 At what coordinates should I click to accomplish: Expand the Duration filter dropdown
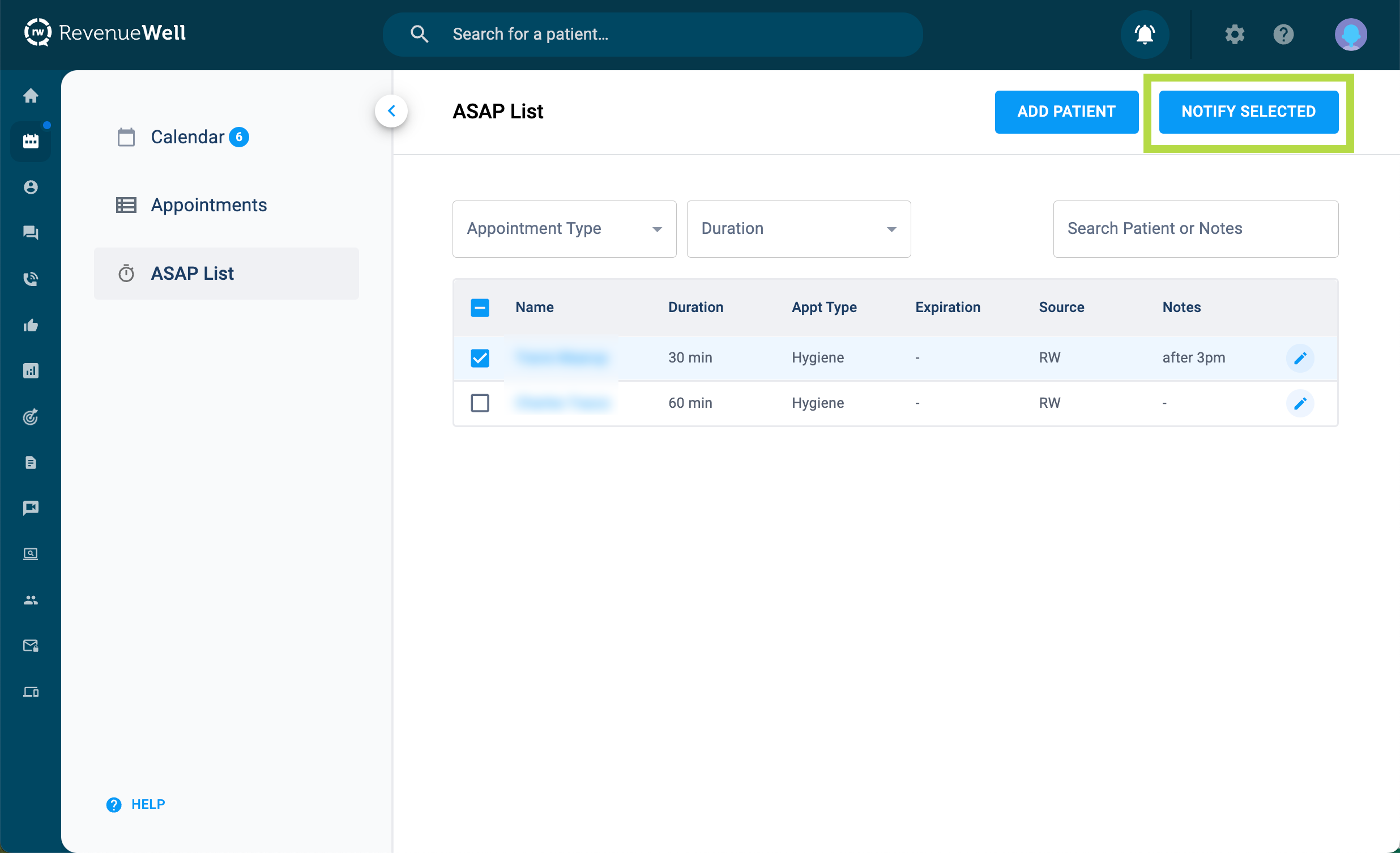[x=799, y=229]
